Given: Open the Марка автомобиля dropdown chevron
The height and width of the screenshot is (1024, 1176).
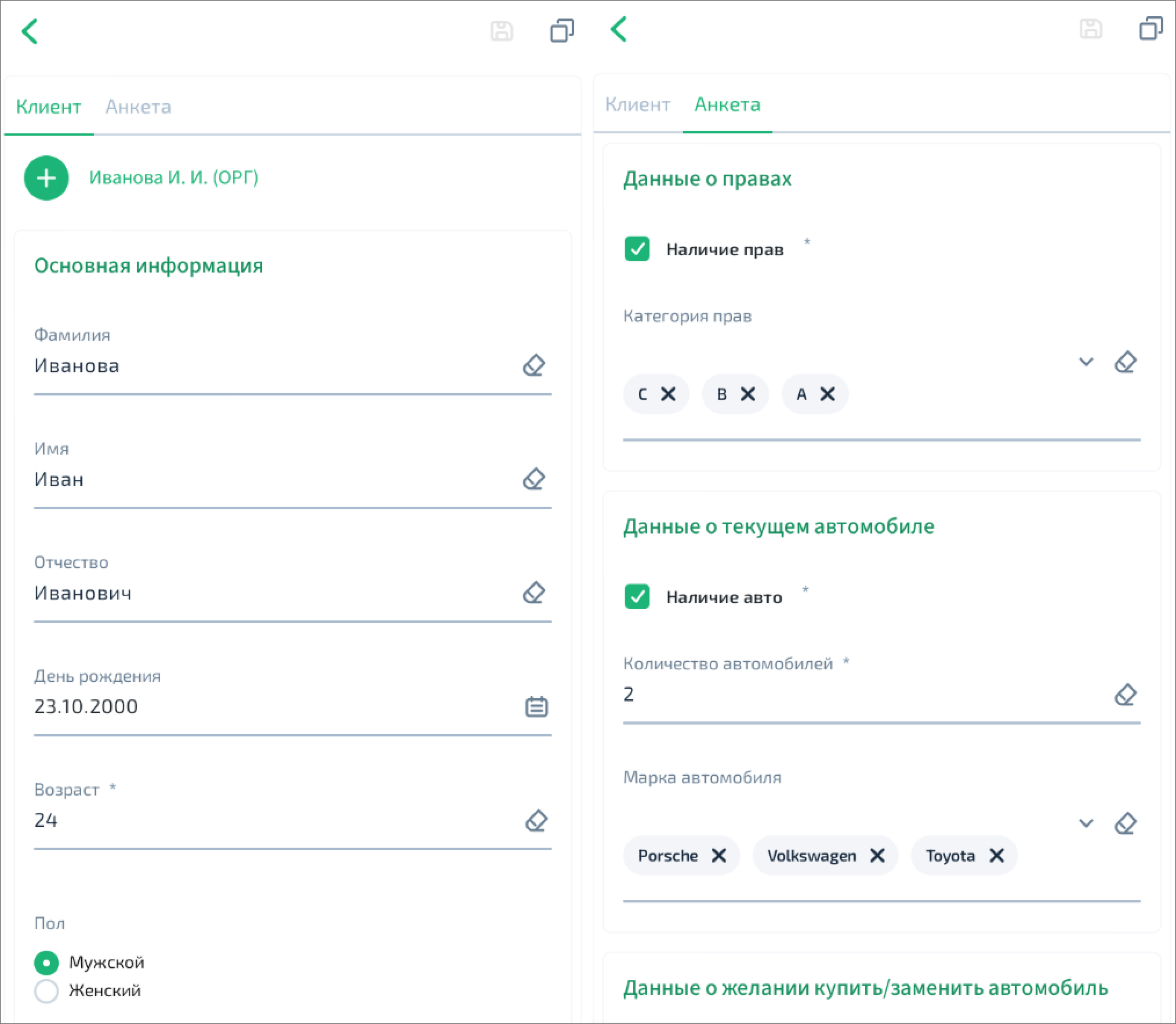Looking at the screenshot, I should pyautogui.click(x=1086, y=823).
